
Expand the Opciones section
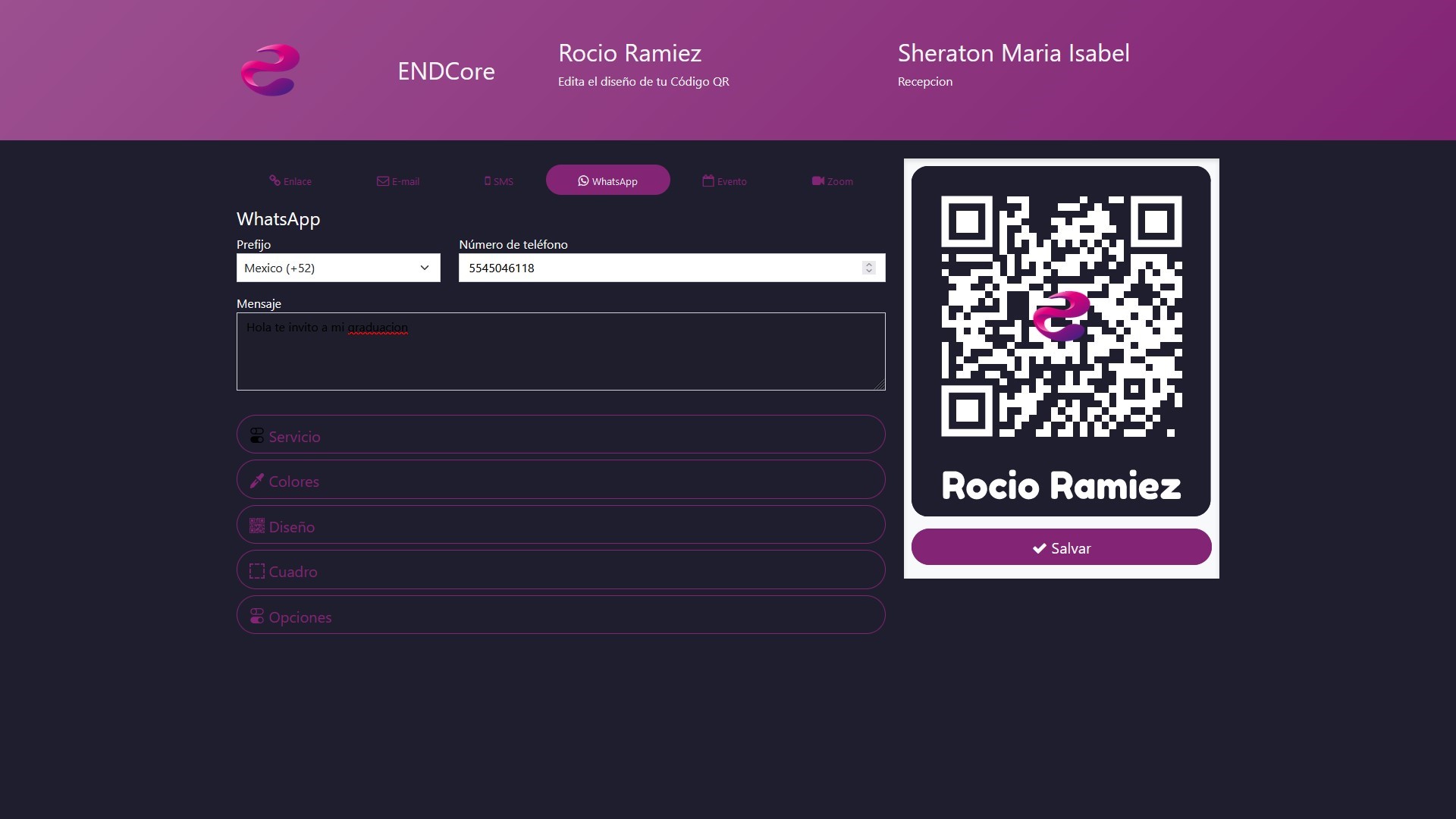(561, 615)
